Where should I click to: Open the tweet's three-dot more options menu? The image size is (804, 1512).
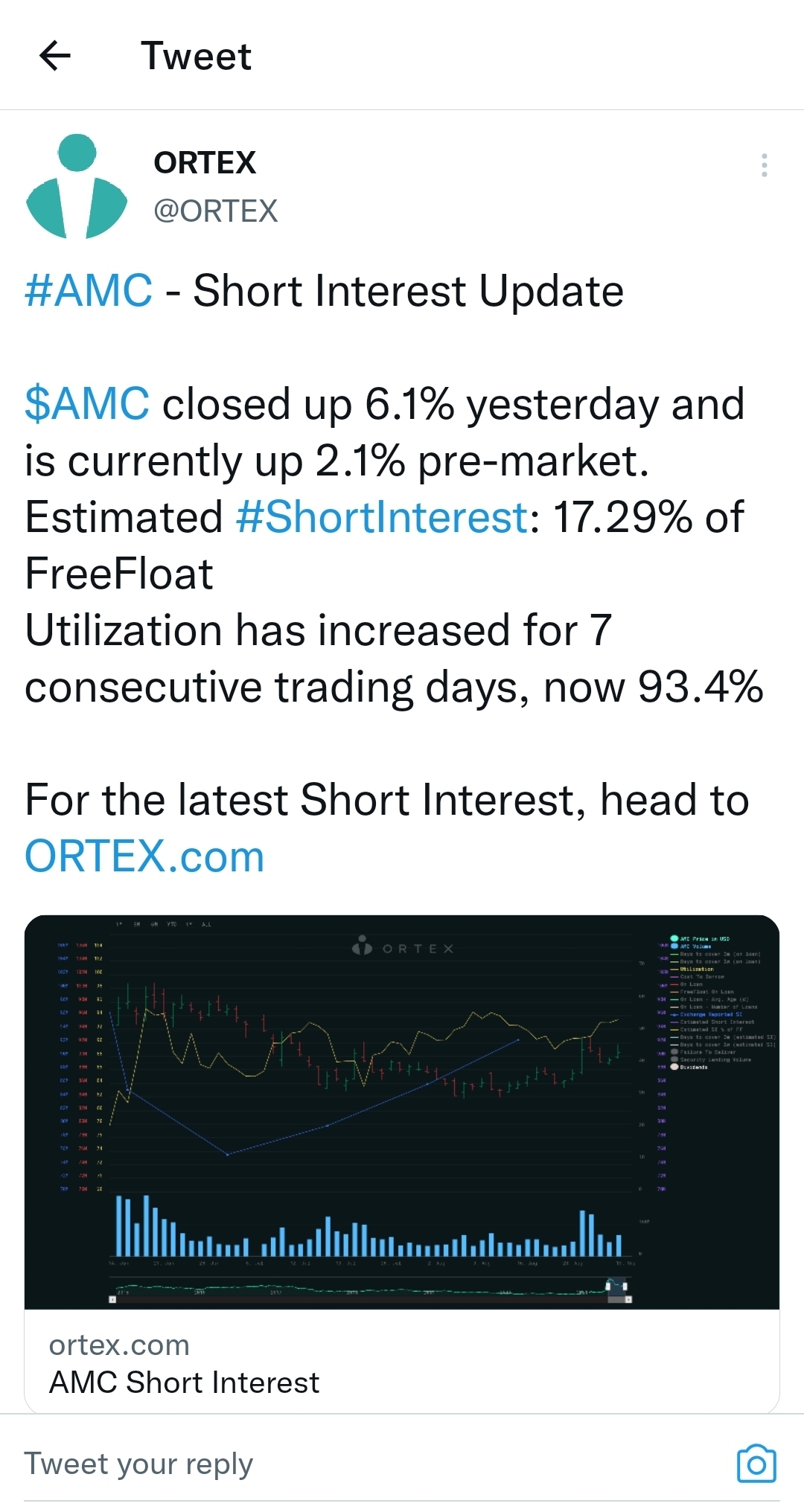[x=764, y=165]
